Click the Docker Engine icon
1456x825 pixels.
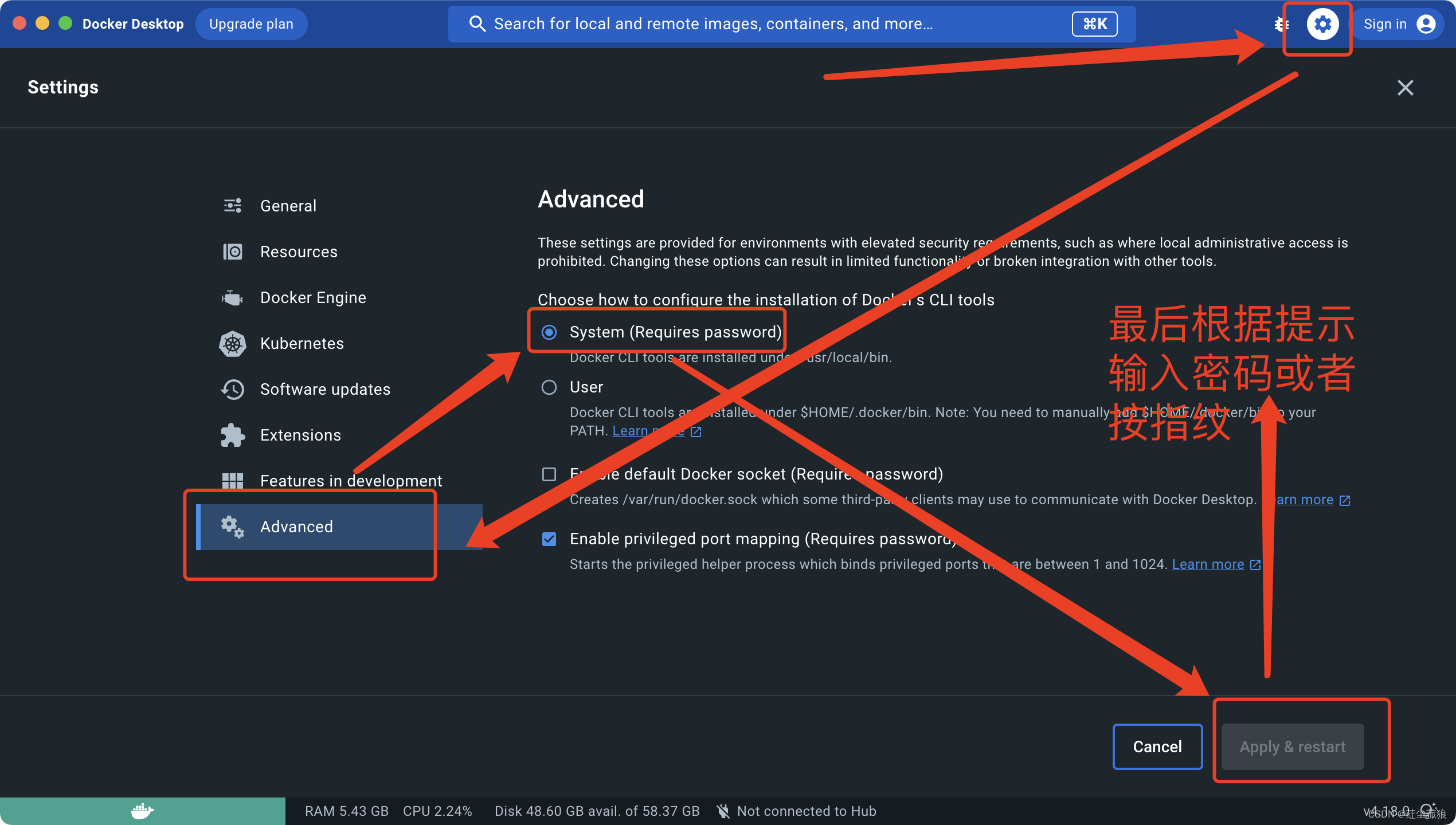[x=232, y=298]
